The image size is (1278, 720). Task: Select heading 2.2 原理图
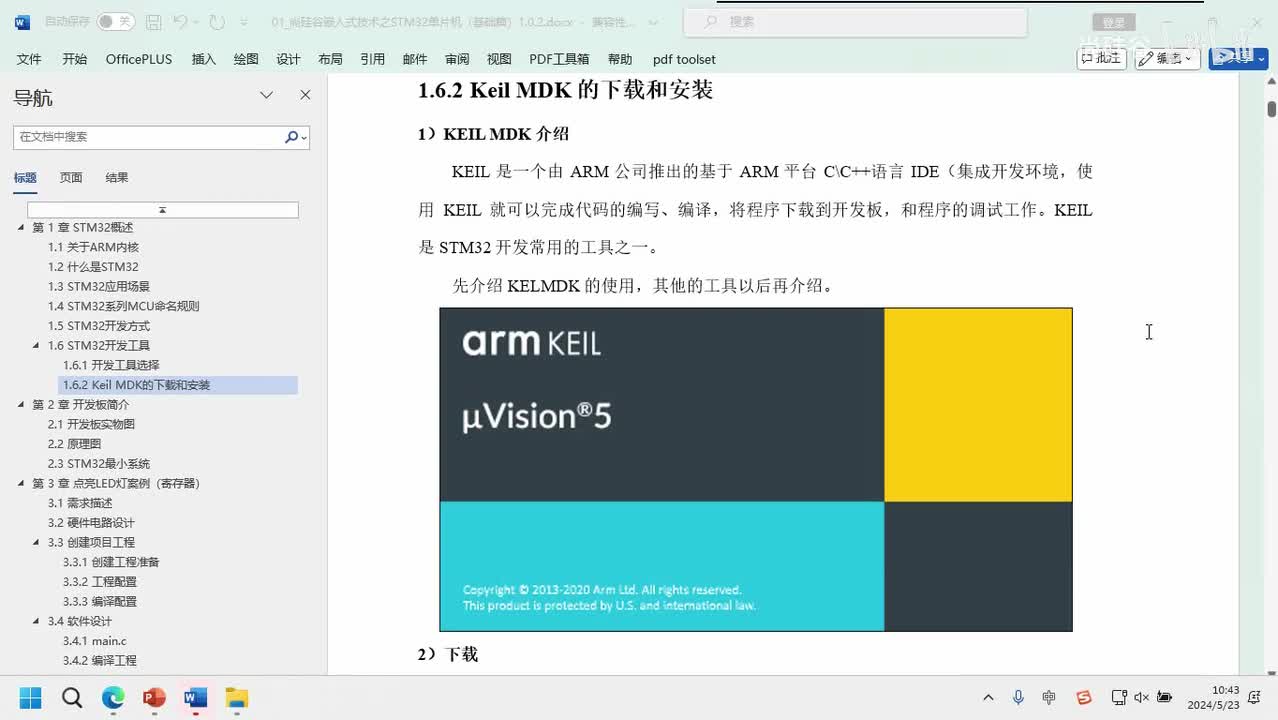[74, 444]
